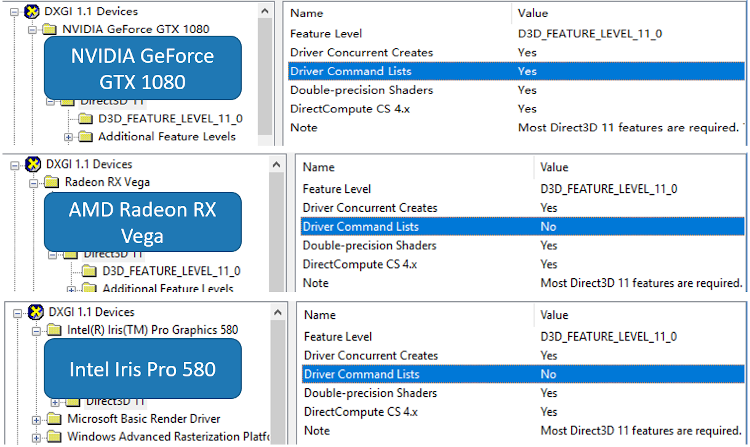750x447 pixels.
Task: Click the folder icon beside NVIDIA GeForce GTX 1080
Action: pyautogui.click(x=50, y=29)
